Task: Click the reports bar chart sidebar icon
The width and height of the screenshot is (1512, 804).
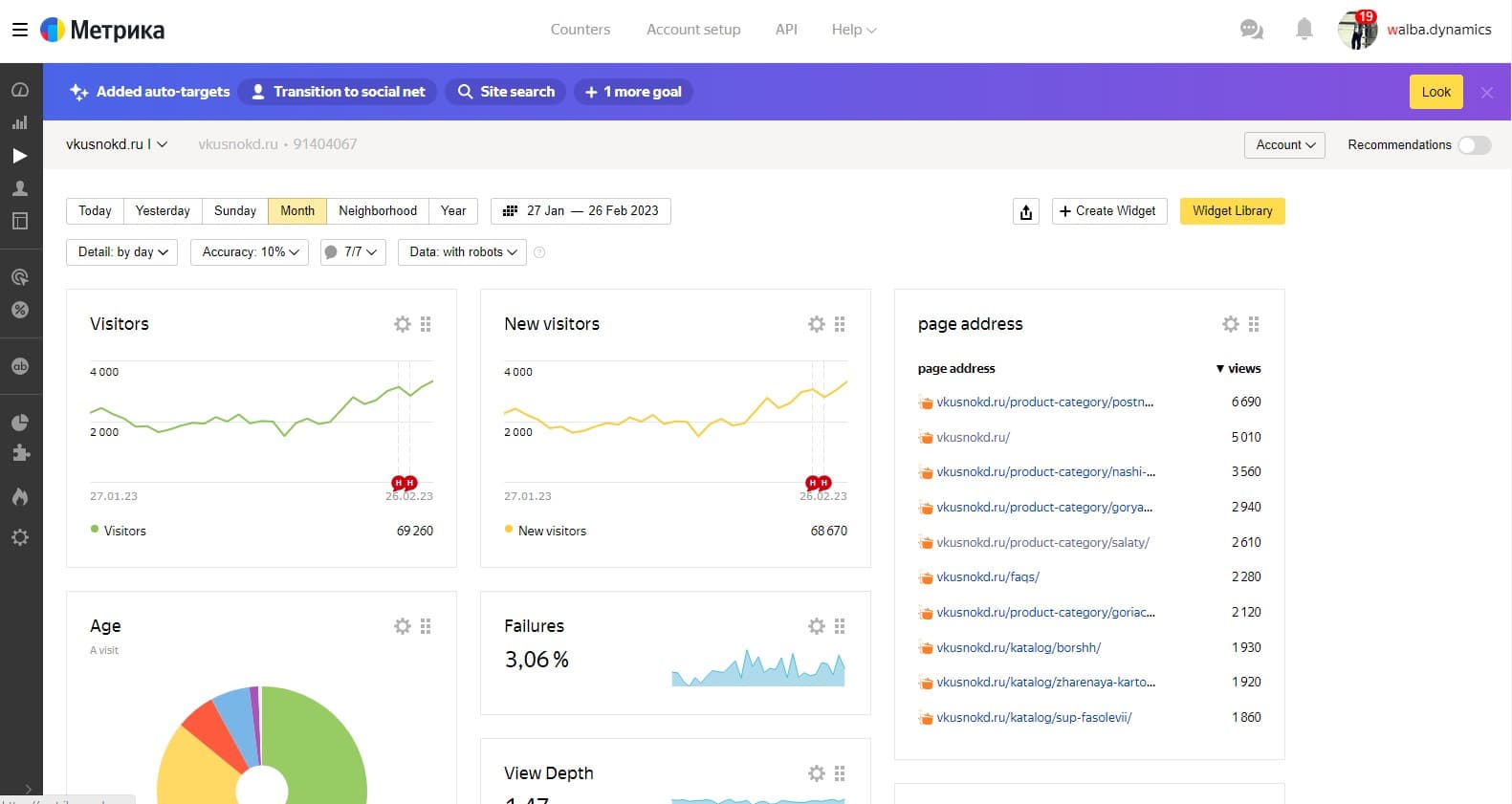Action: (x=19, y=122)
